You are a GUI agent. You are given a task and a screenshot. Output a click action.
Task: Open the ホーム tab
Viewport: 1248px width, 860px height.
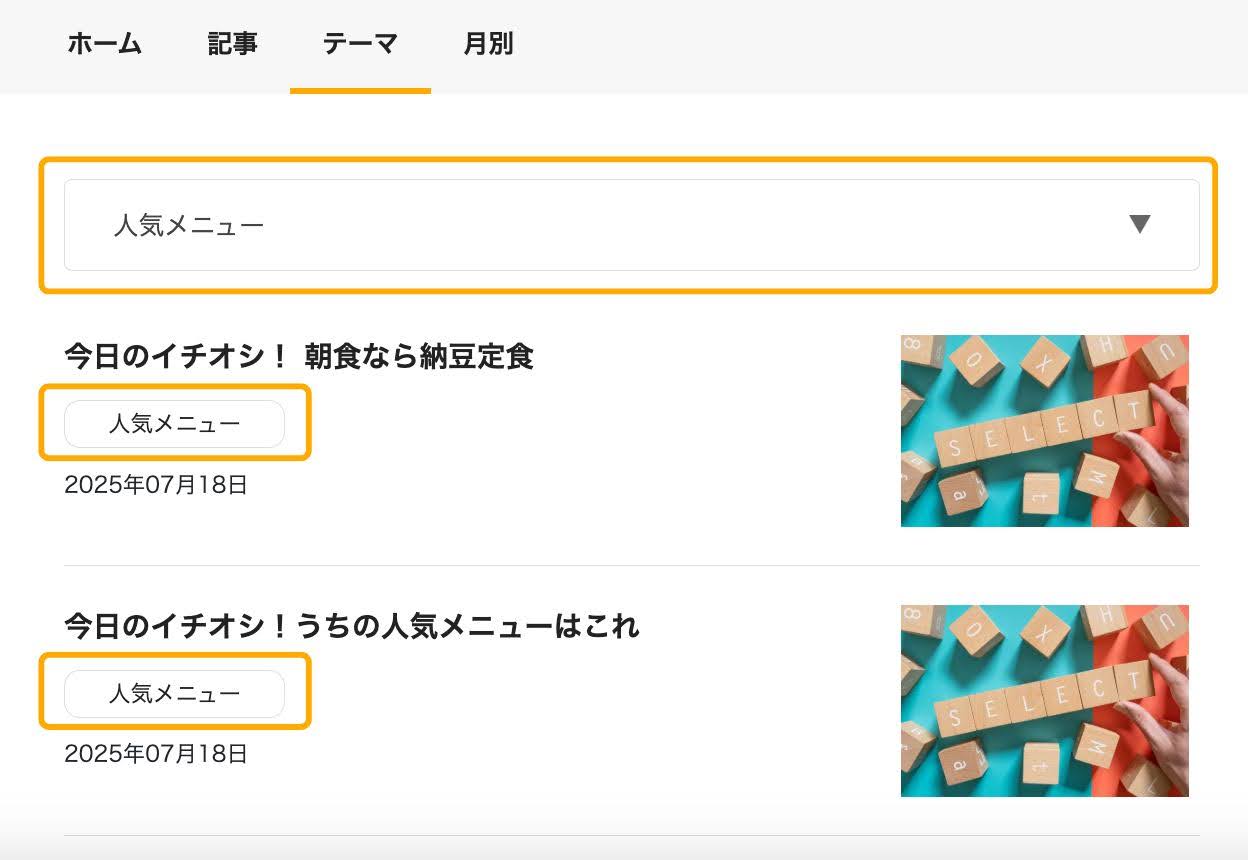click(104, 44)
